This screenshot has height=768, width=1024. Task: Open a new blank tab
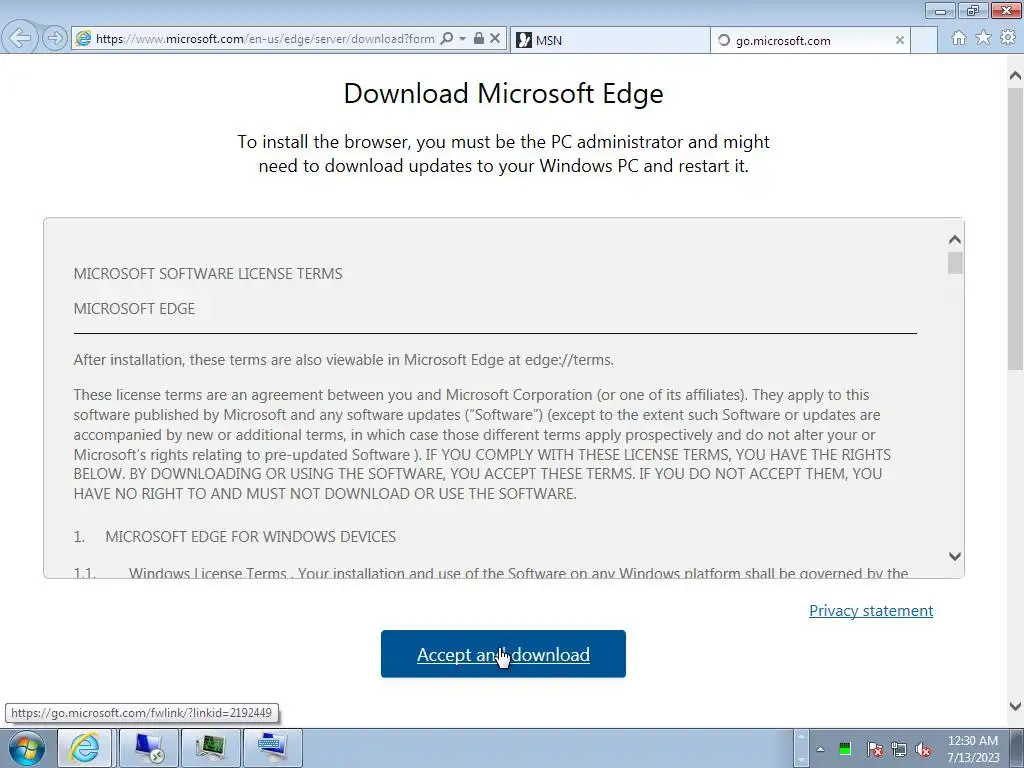coord(923,40)
